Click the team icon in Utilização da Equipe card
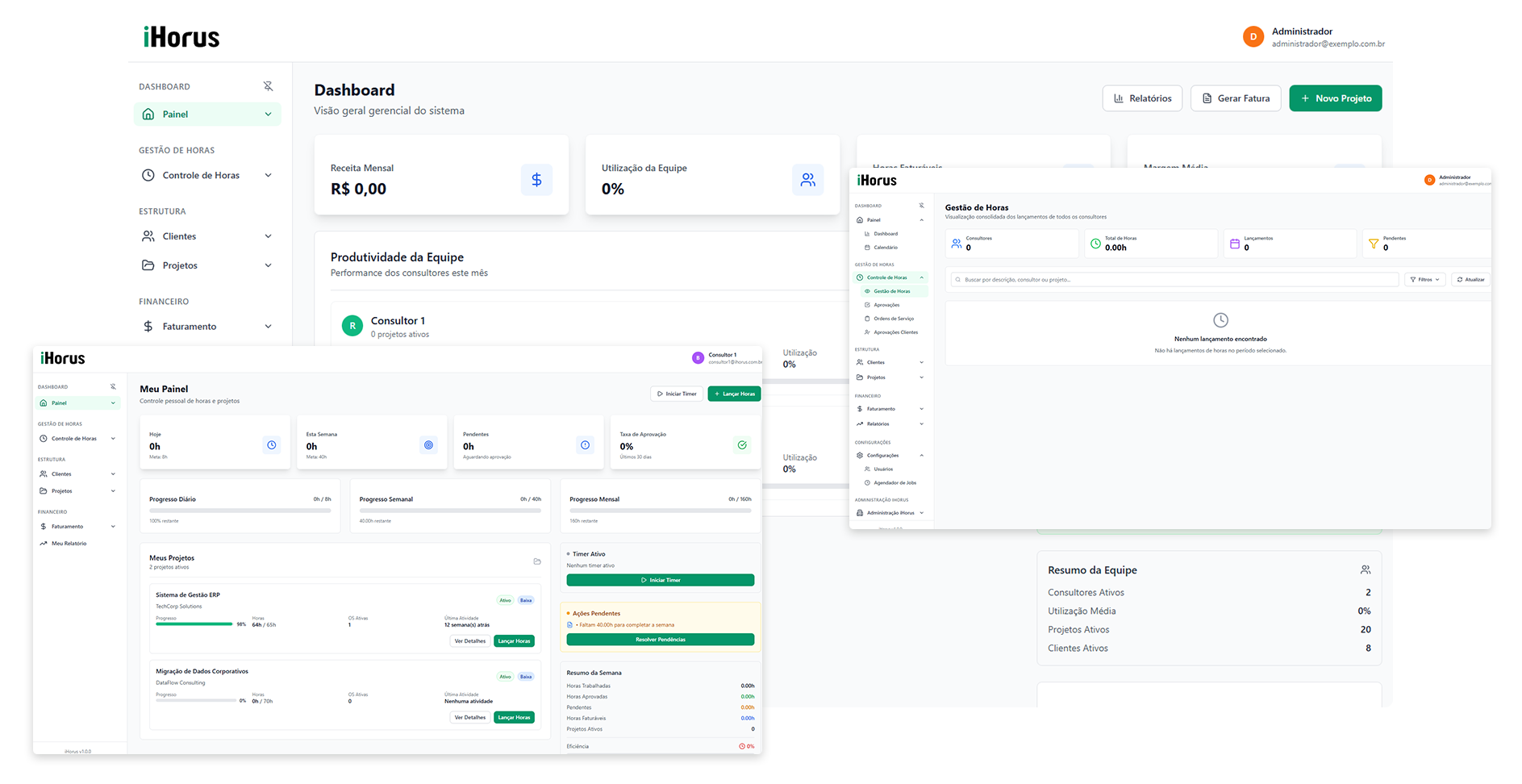 click(x=807, y=180)
